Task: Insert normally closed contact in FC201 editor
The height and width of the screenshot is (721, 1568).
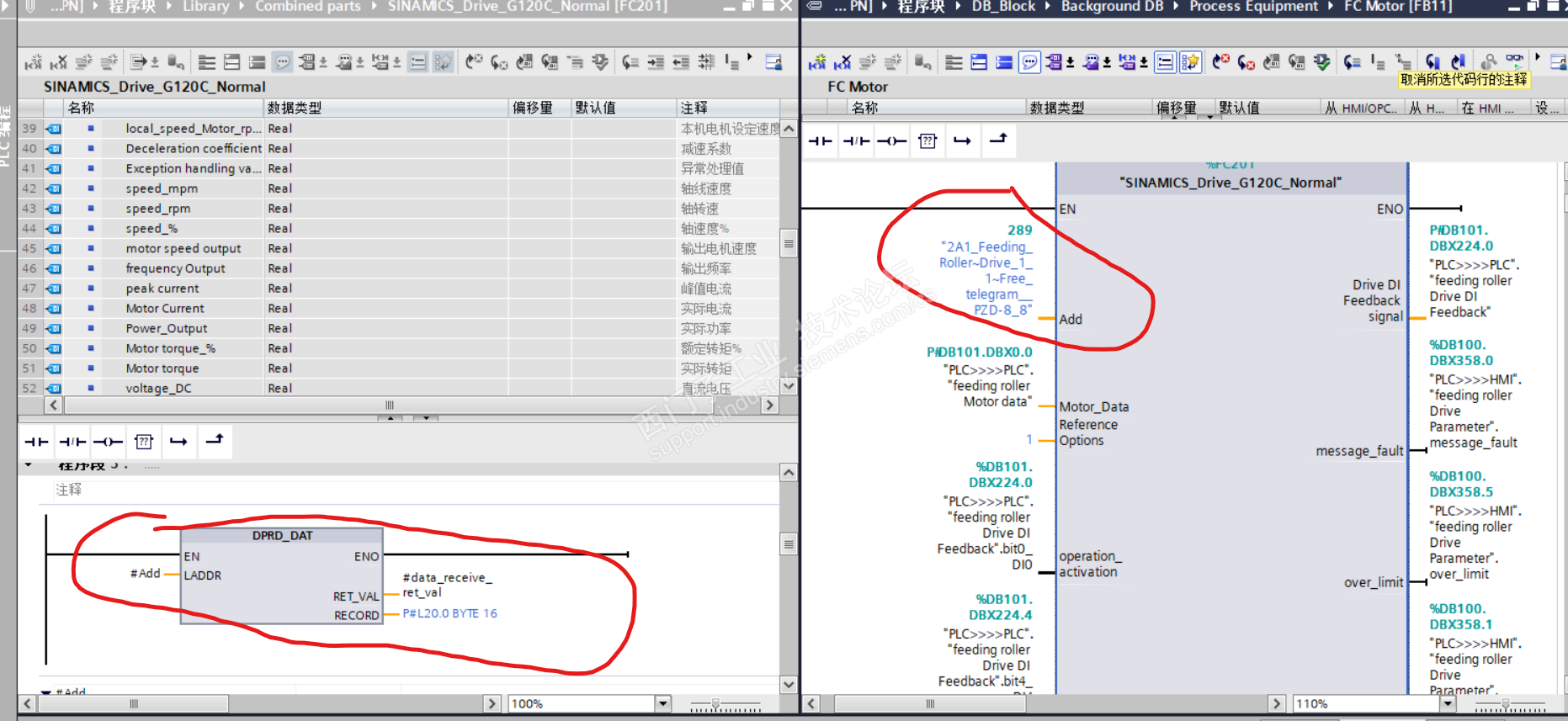Action: (72, 442)
